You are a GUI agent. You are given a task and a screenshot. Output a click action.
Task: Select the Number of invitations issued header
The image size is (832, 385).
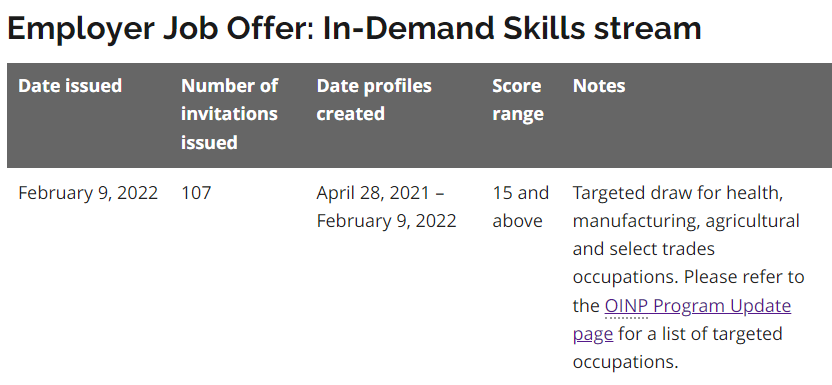click(229, 114)
